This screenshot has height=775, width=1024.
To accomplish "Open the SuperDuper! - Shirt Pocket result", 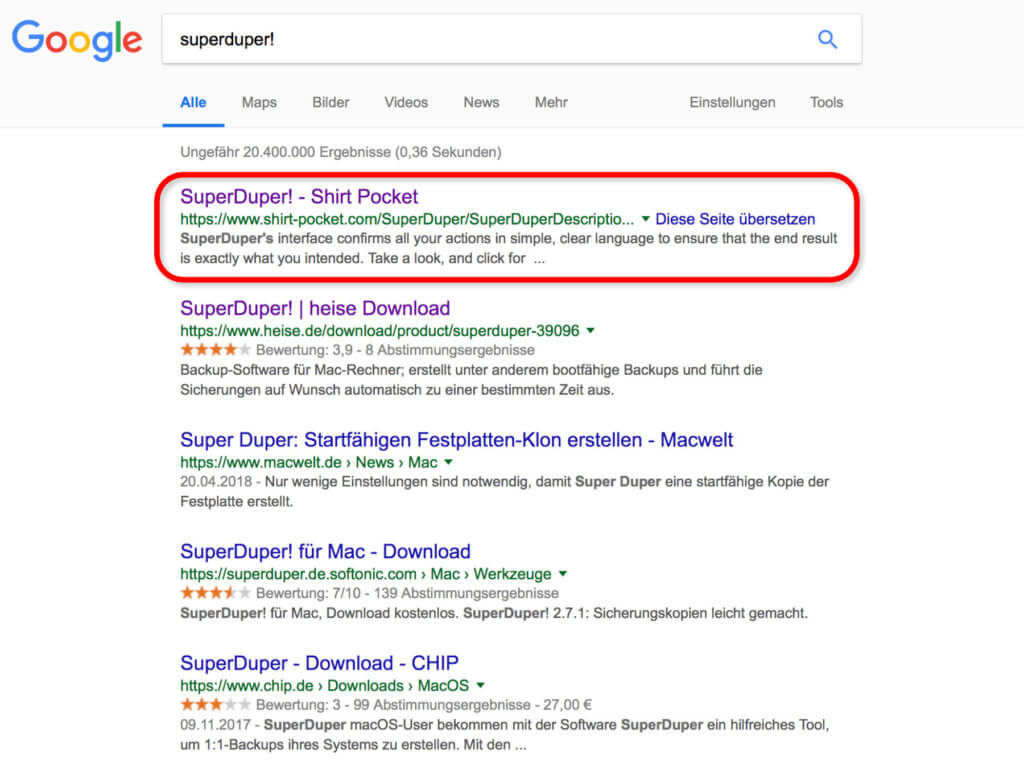I will pos(299,196).
